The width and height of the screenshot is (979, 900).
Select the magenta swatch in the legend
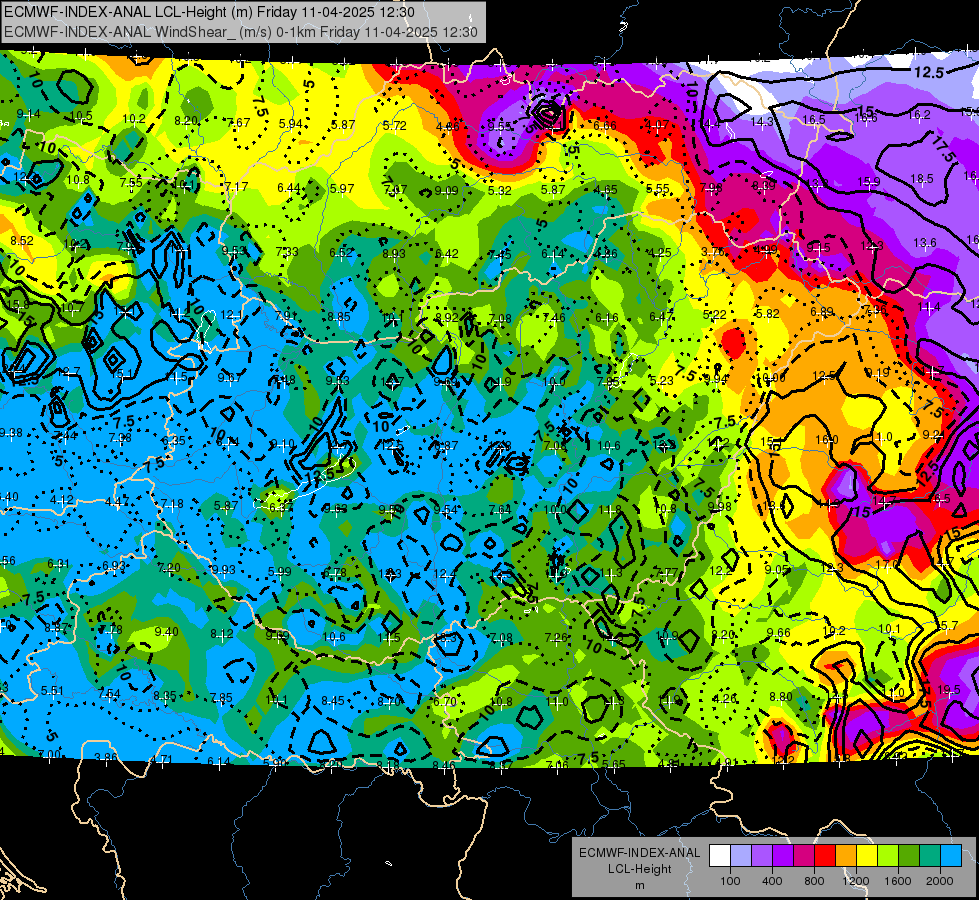click(804, 856)
